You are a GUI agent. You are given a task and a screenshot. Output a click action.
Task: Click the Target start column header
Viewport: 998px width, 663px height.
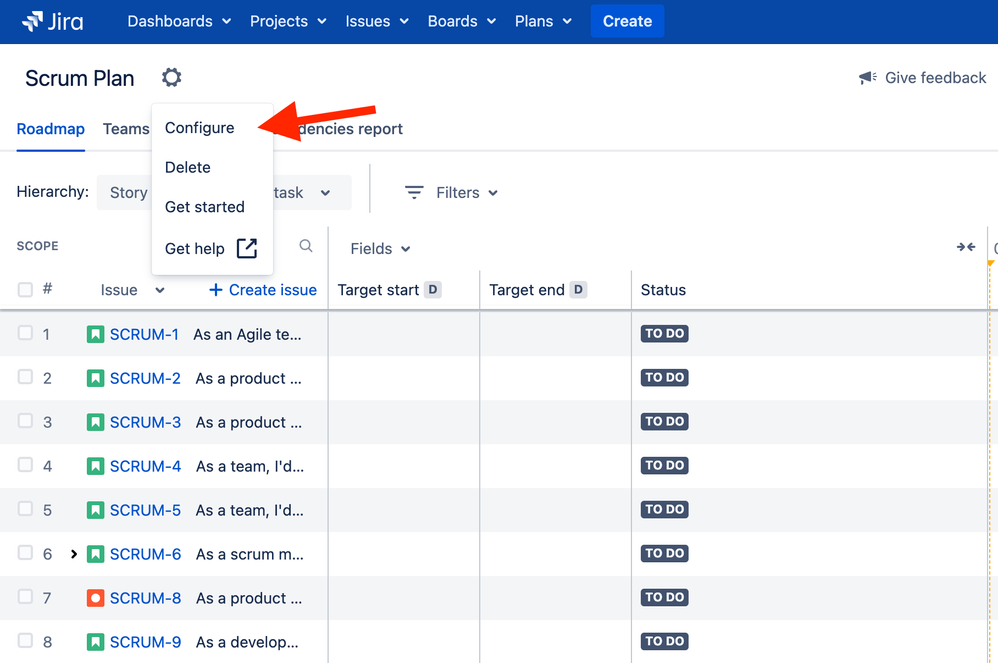pos(378,290)
